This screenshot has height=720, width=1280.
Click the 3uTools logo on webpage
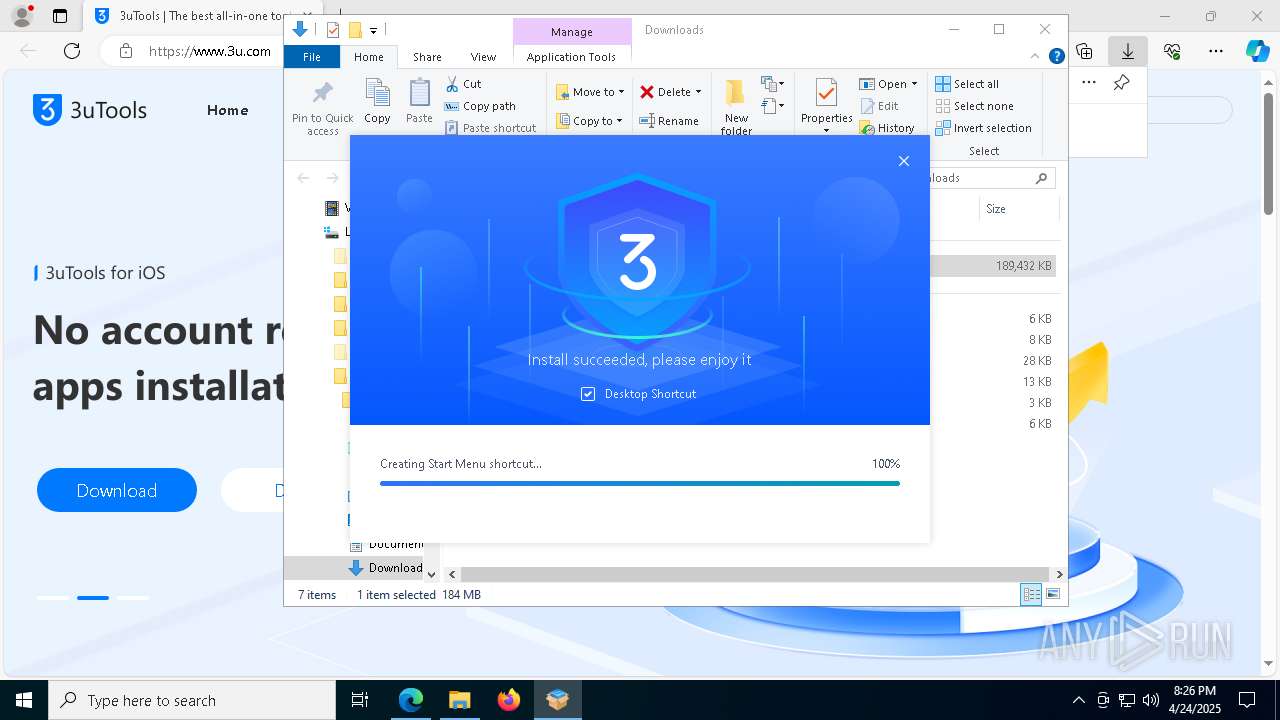pyautogui.click(x=90, y=110)
